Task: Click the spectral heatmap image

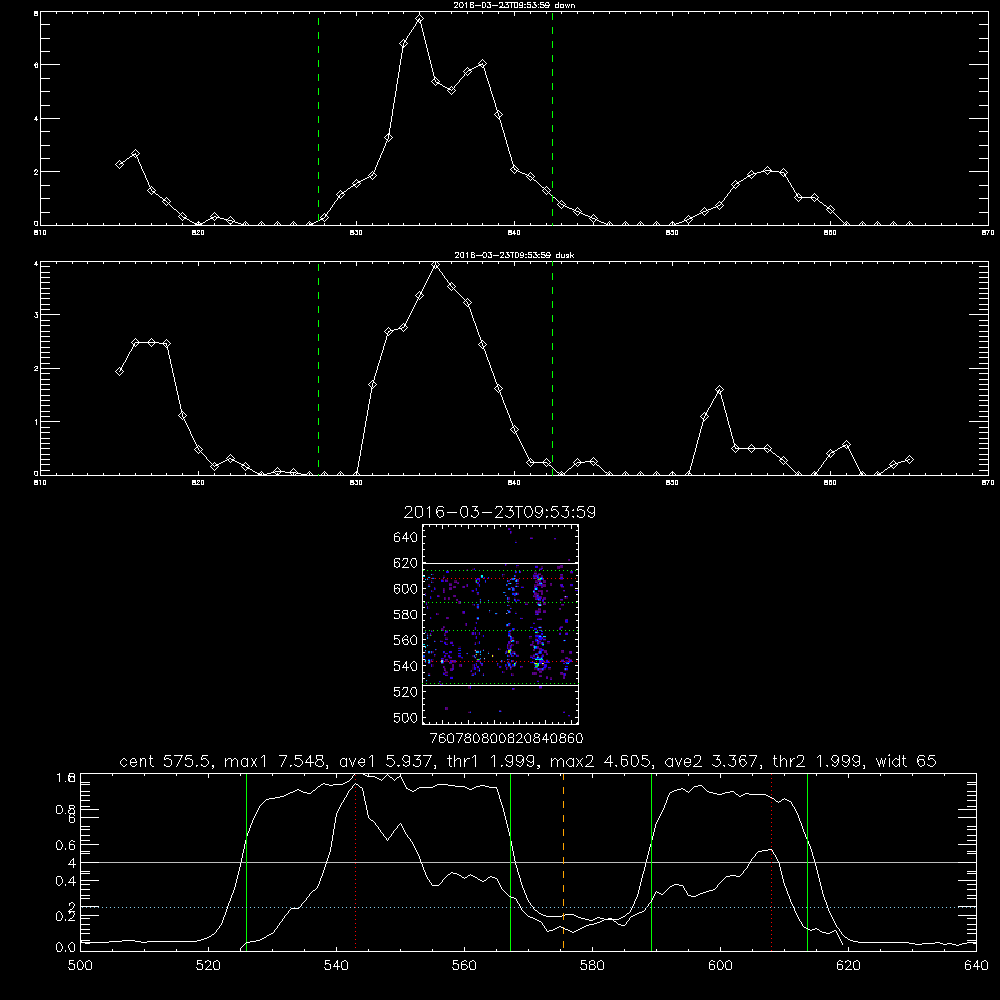Action: point(500,624)
